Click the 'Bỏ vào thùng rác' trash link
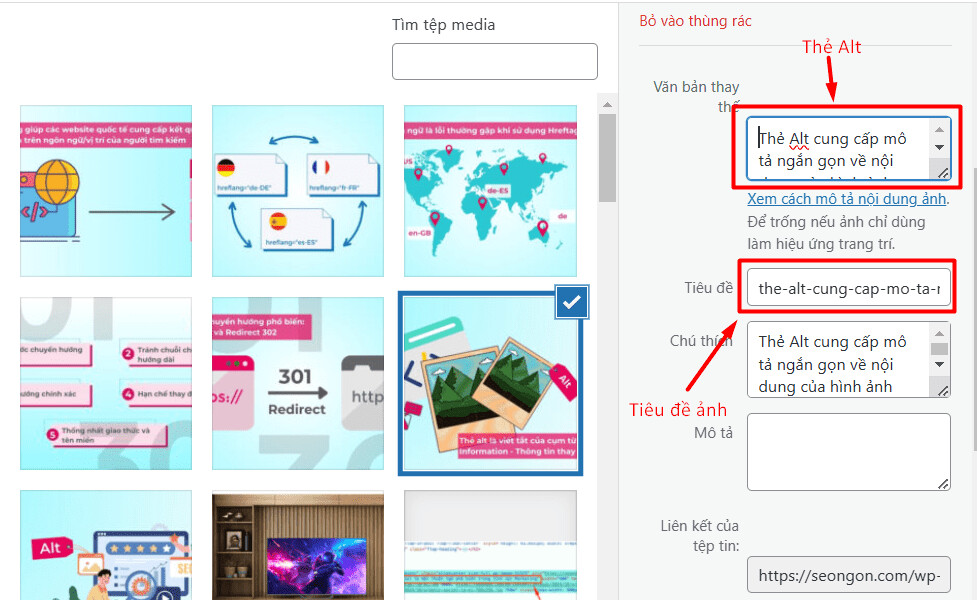977x600 pixels. tap(695, 21)
